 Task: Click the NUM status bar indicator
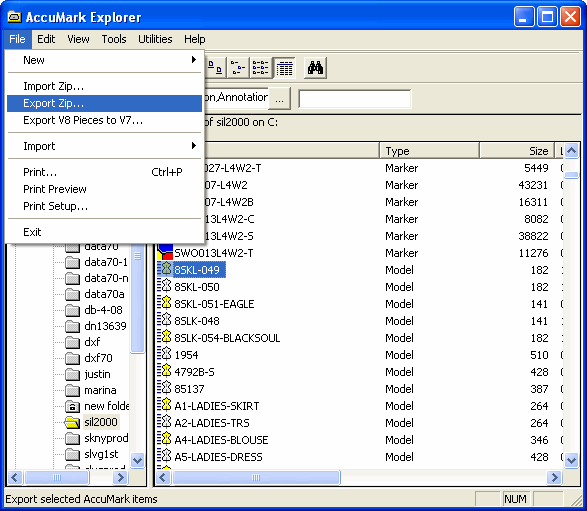[x=516, y=499]
